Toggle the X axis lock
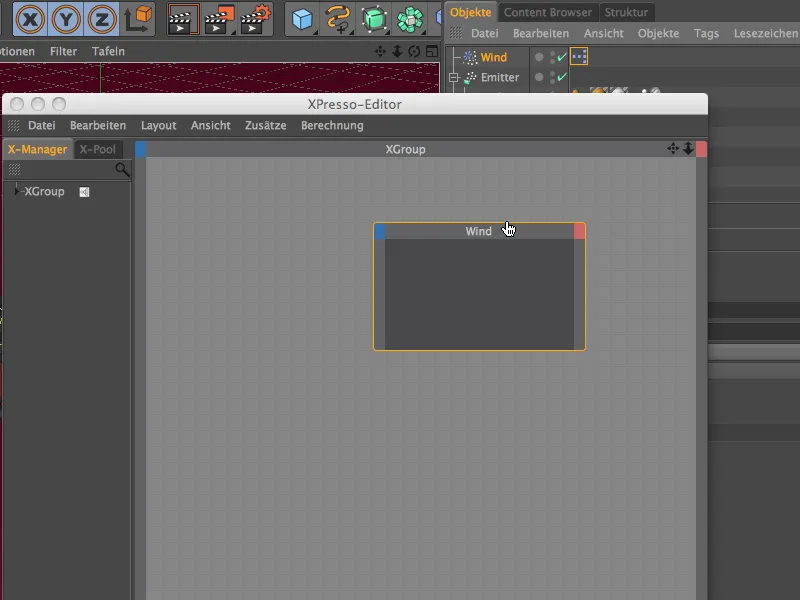Viewport: 800px width, 600px height. [x=30, y=18]
